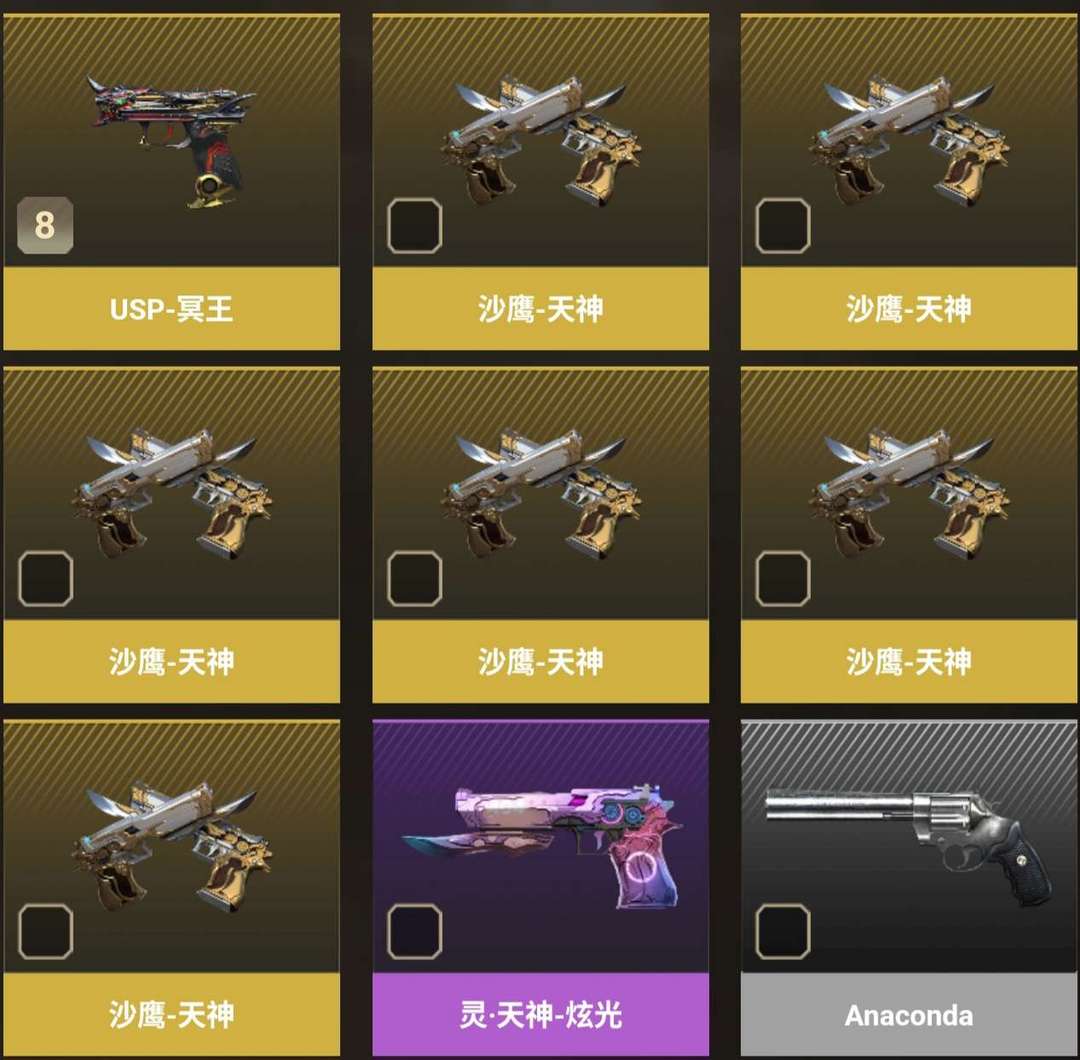Tick checkbox of 沙鹰-天神 card beside USP-冥王
Image resolution: width=1080 pixels, height=1060 pixels.
(x=415, y=225)
